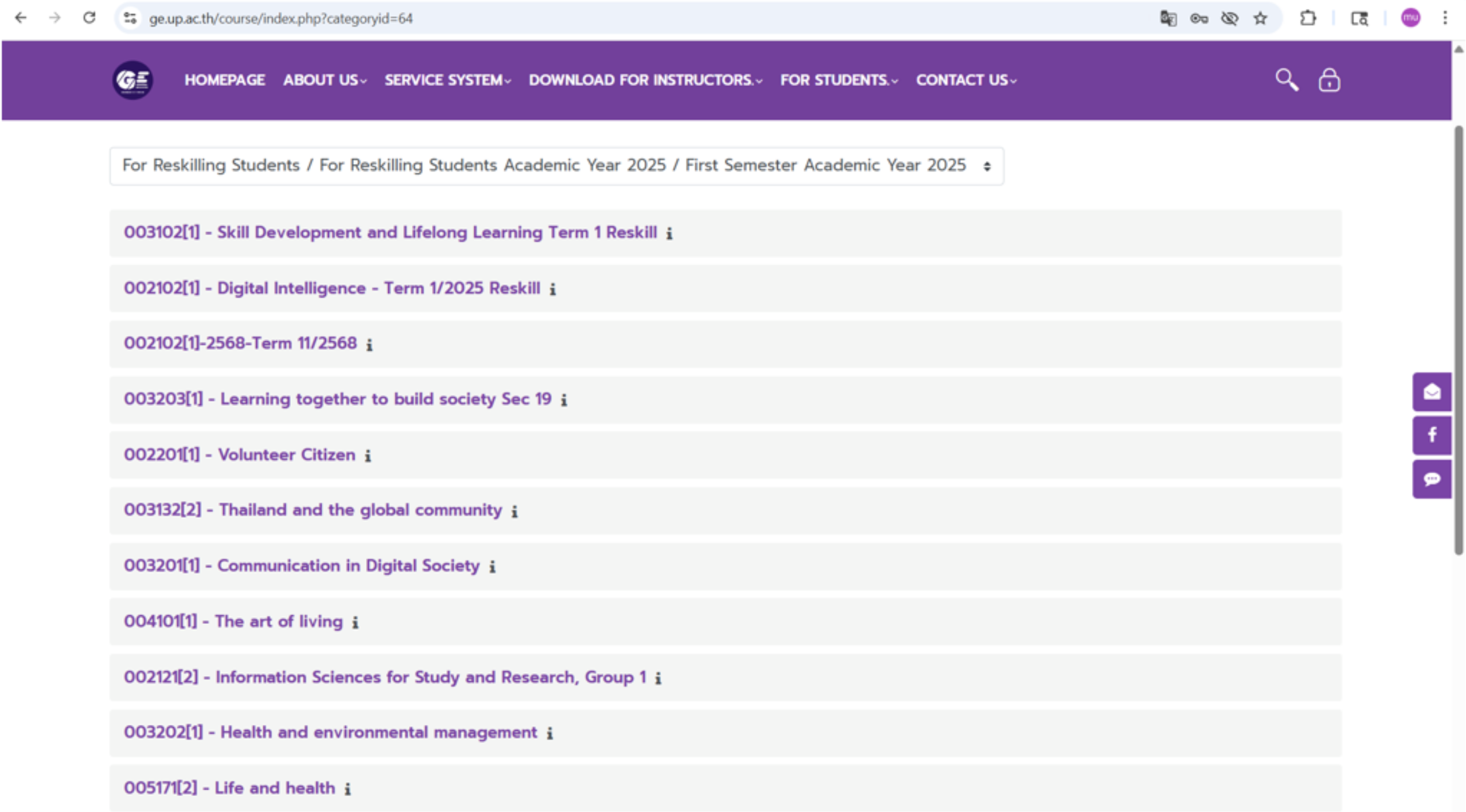
Task: Open Chrome profile avatar
Action: [1410, 18]
